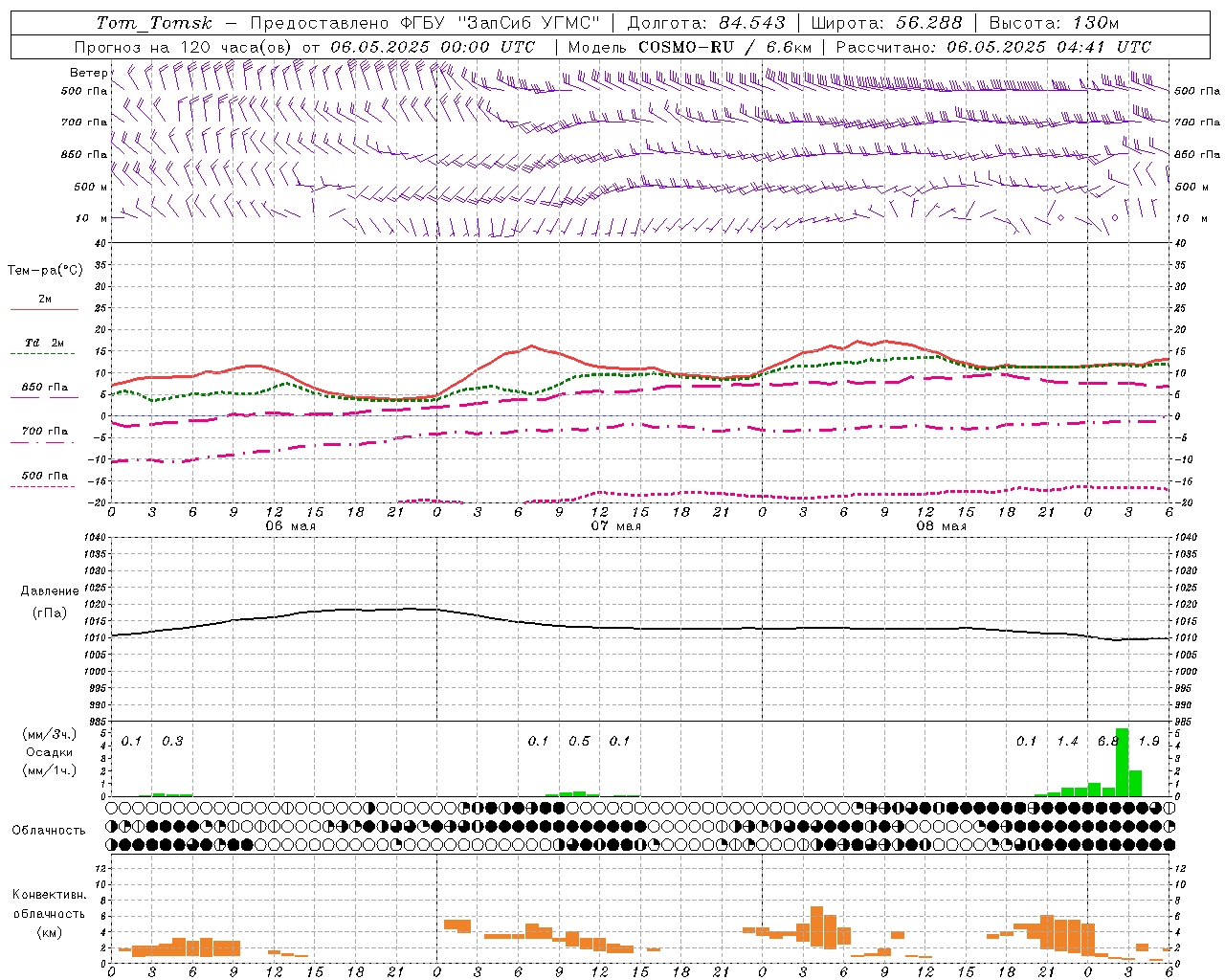Click the Прогноз на 120 часа(ов) text
Screen dimensions: 1225x980
tap(185, 47)
